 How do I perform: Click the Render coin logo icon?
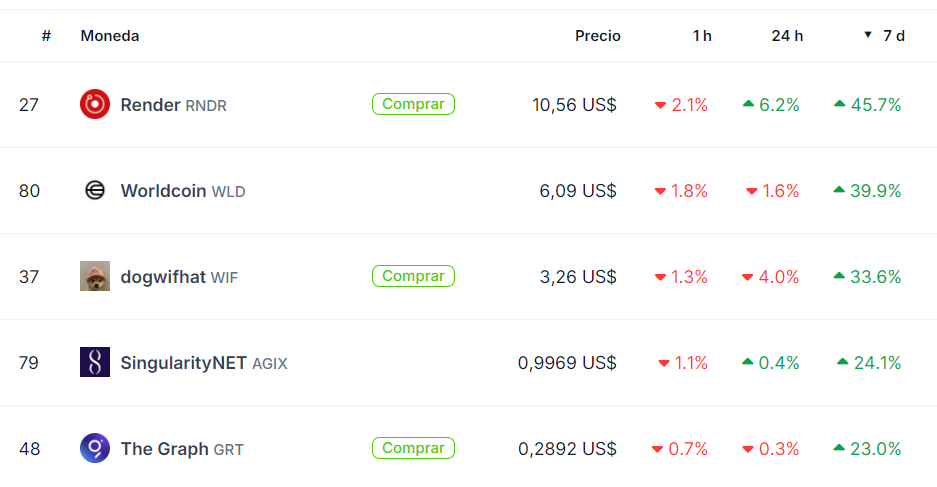[x=95, y=104]
